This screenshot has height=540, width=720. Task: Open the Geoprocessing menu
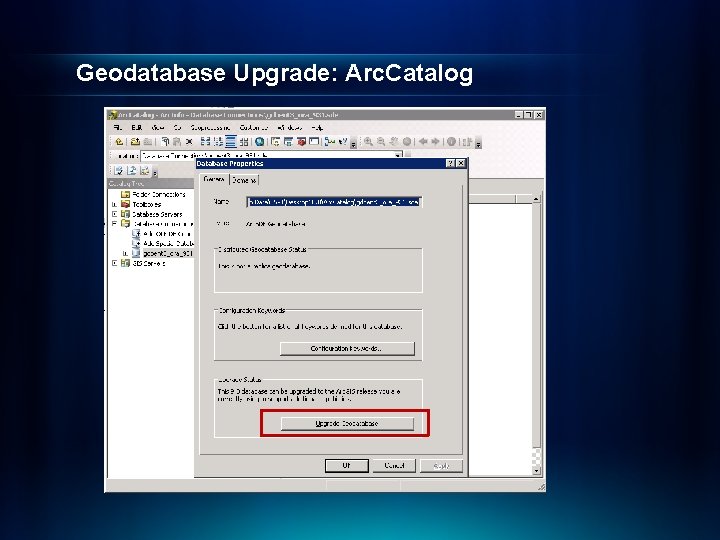click(x=210, y=128)
